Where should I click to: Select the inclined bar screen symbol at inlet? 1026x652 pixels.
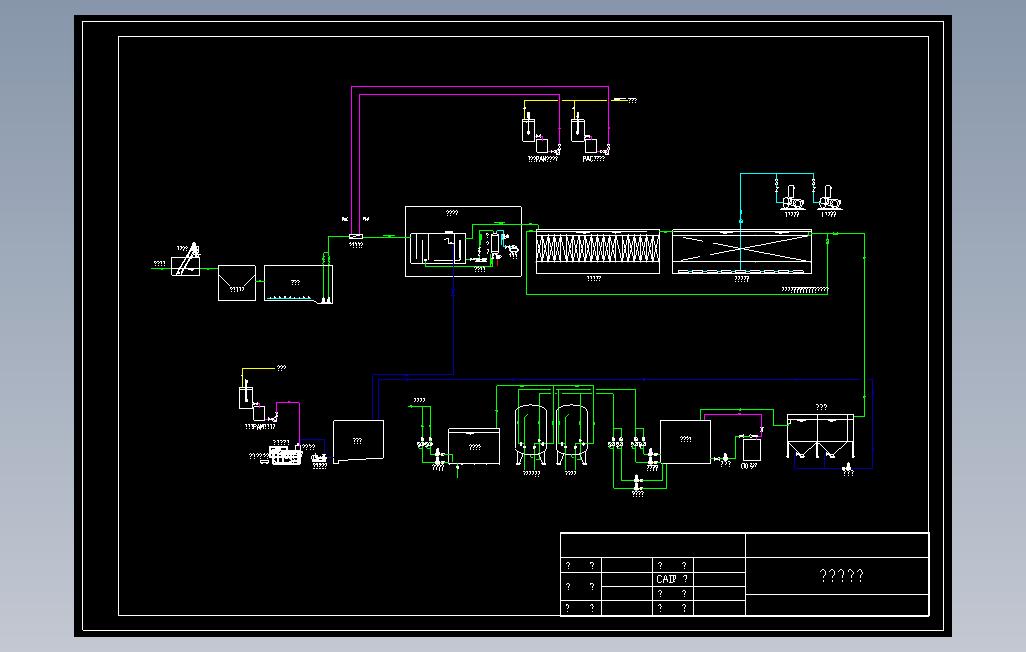point(186,261)
